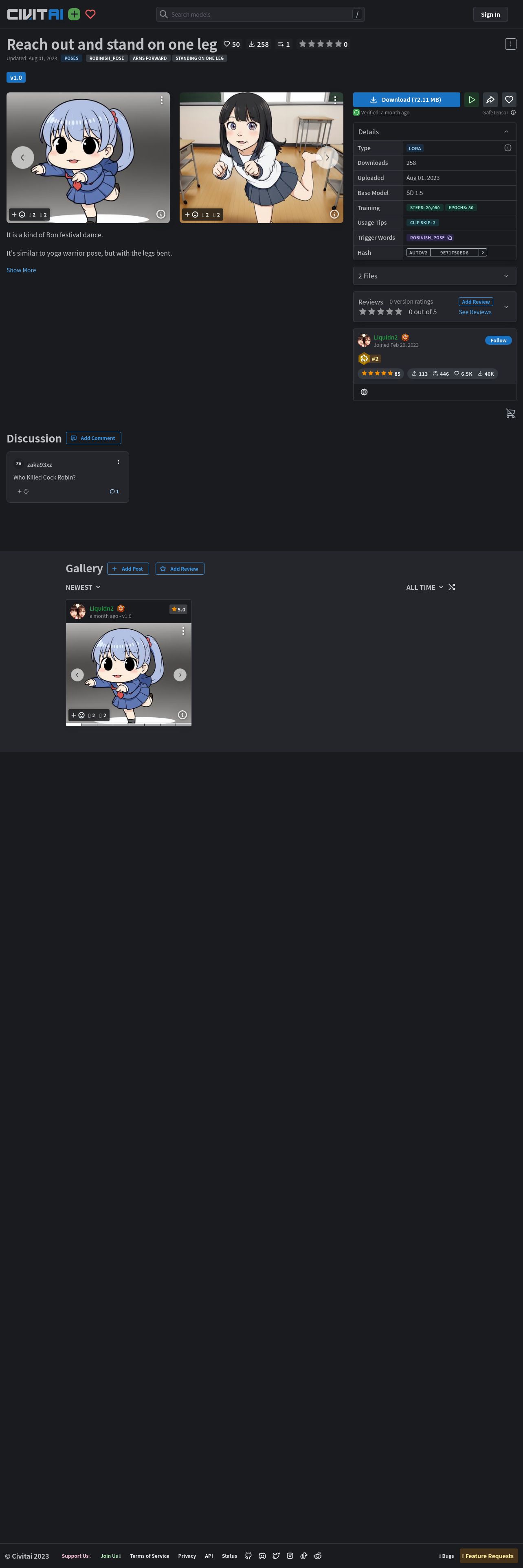
Task: Click the gallery shuffle icon
Action: point(452,587)
